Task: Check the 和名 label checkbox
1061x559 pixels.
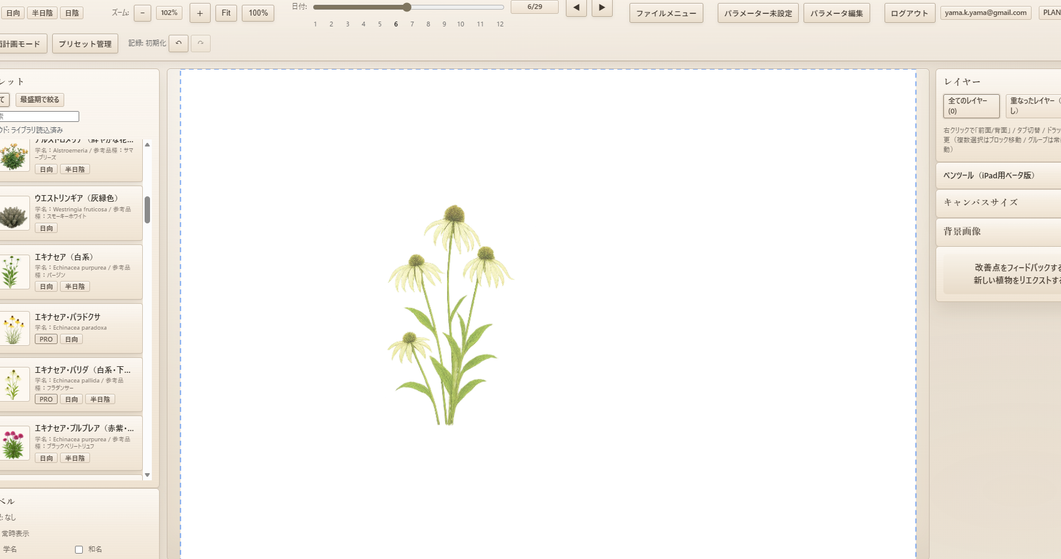Action: 78,550
